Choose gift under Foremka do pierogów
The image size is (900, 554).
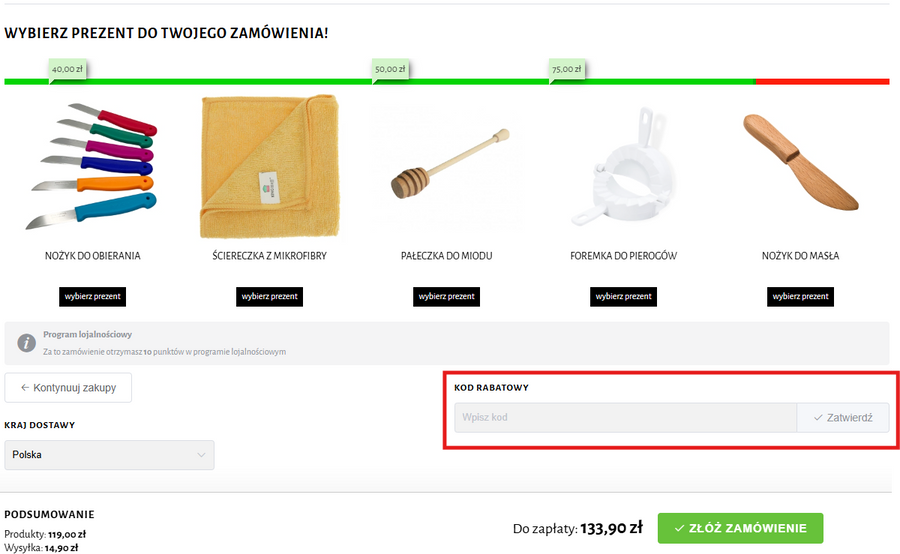[623, 297]
